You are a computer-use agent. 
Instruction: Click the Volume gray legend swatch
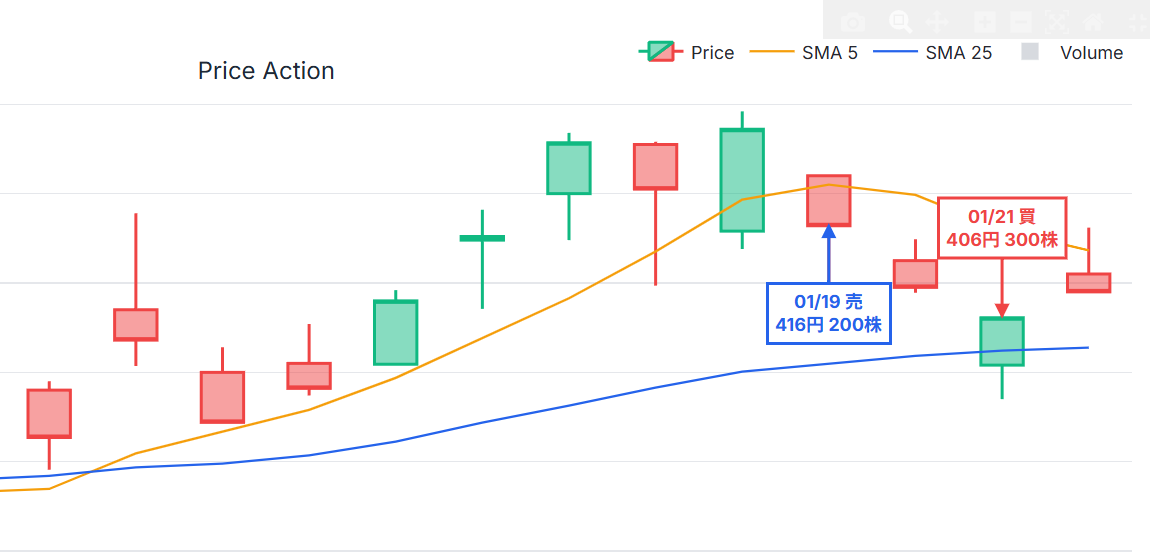(1030, 53)
